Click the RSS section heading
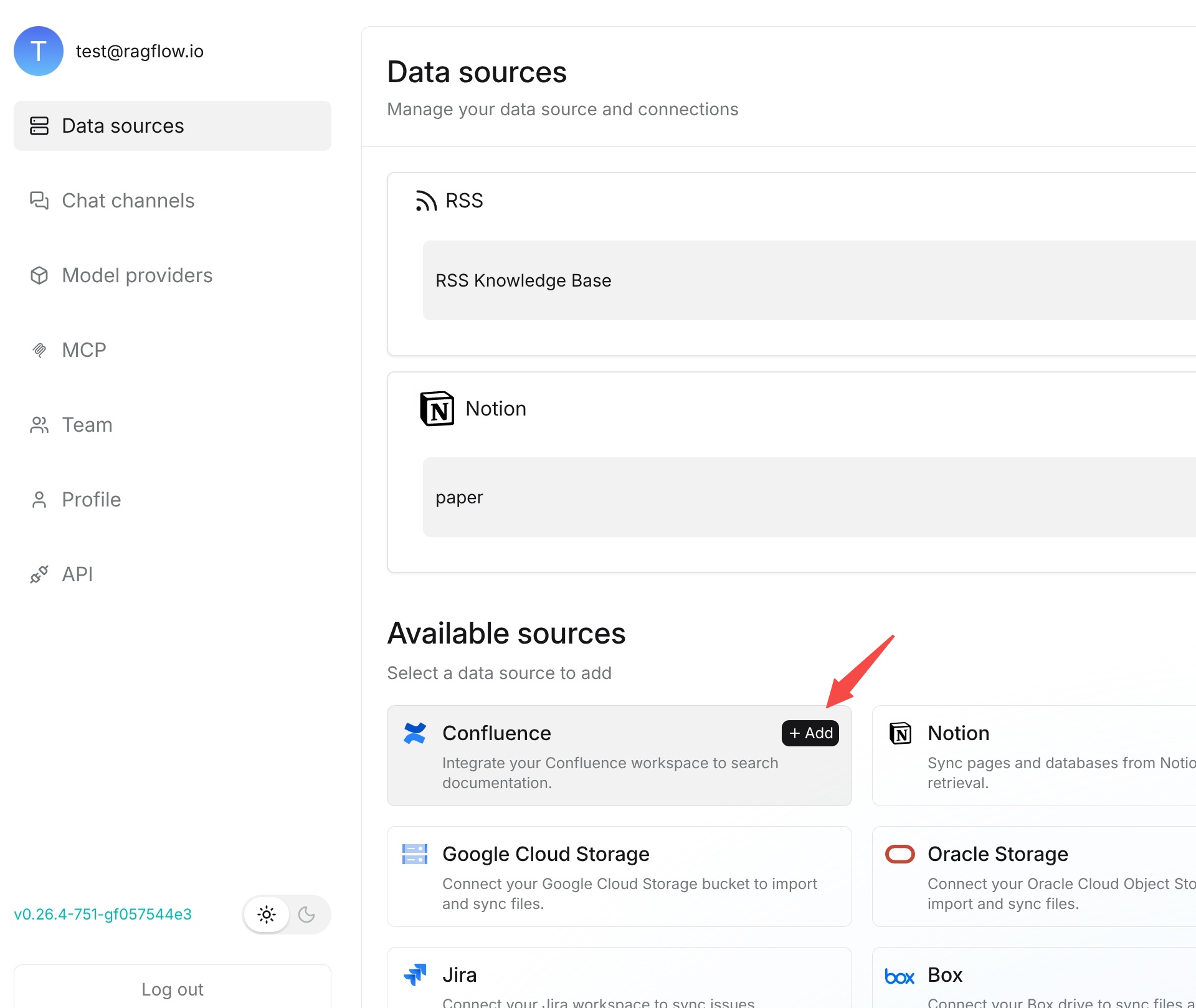This screenshot has height=1008, width=1196. pyautogui.click(x=464, y=201)
